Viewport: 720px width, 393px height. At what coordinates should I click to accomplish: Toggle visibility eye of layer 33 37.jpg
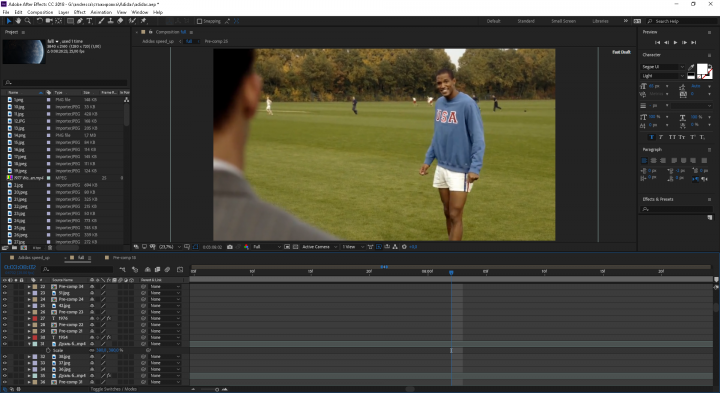(x=5, y=363)
